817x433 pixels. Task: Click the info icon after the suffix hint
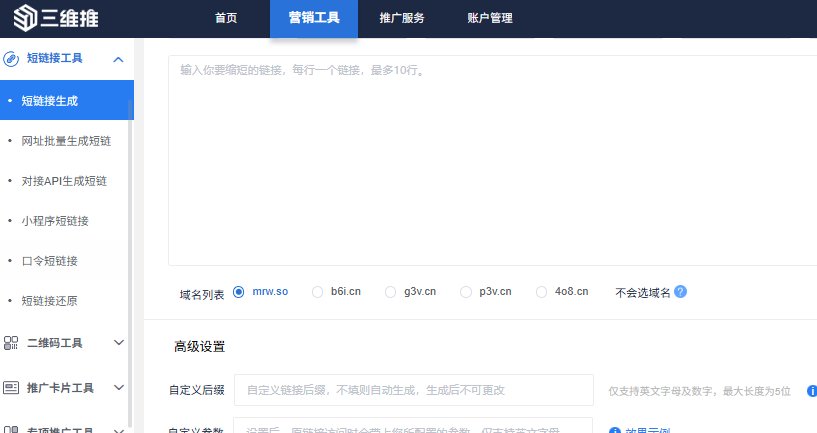(x=811, y=390)
